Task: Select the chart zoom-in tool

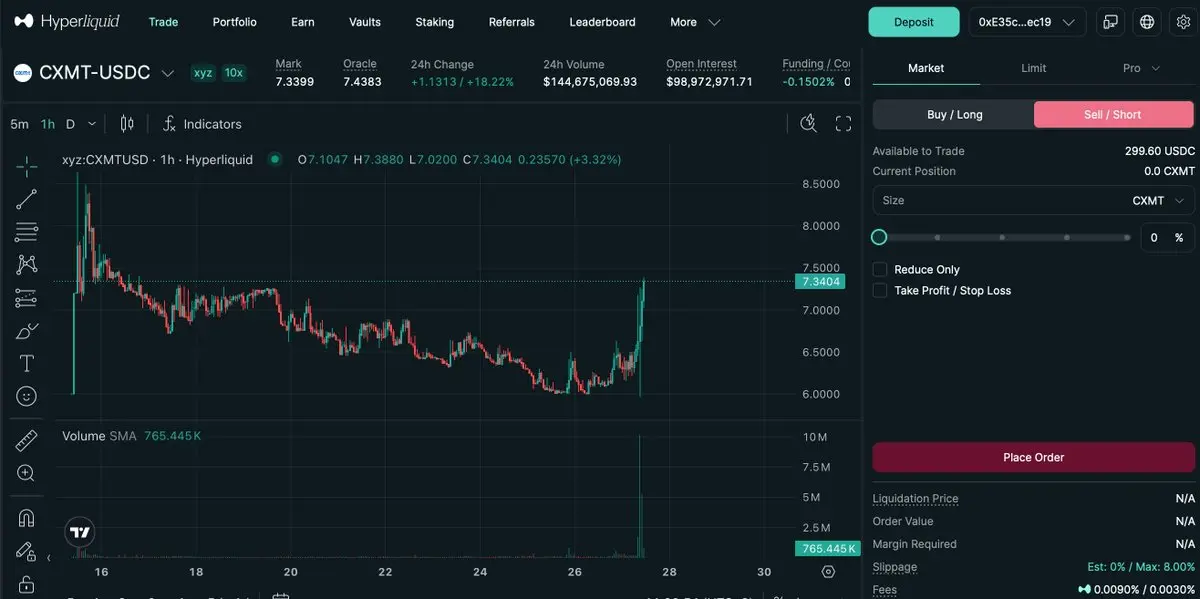Action: [x=27, y=473]
